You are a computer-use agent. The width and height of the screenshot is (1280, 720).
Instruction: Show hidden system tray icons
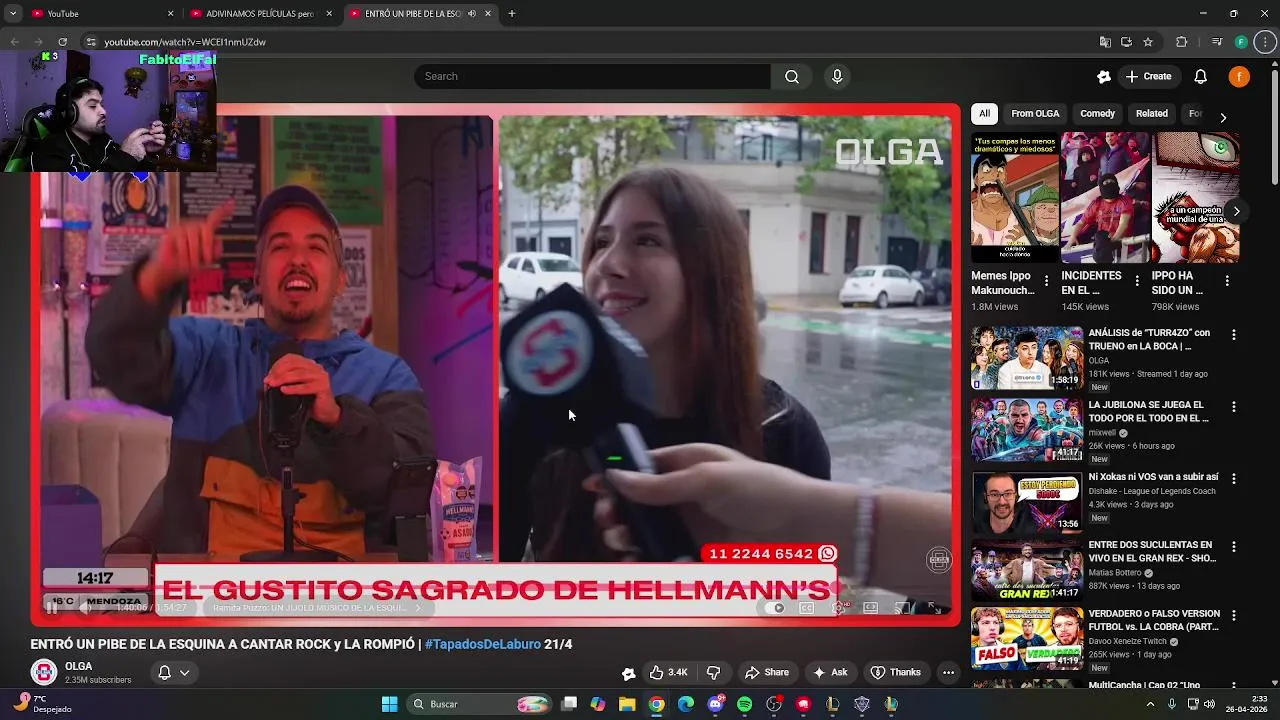1151,704
